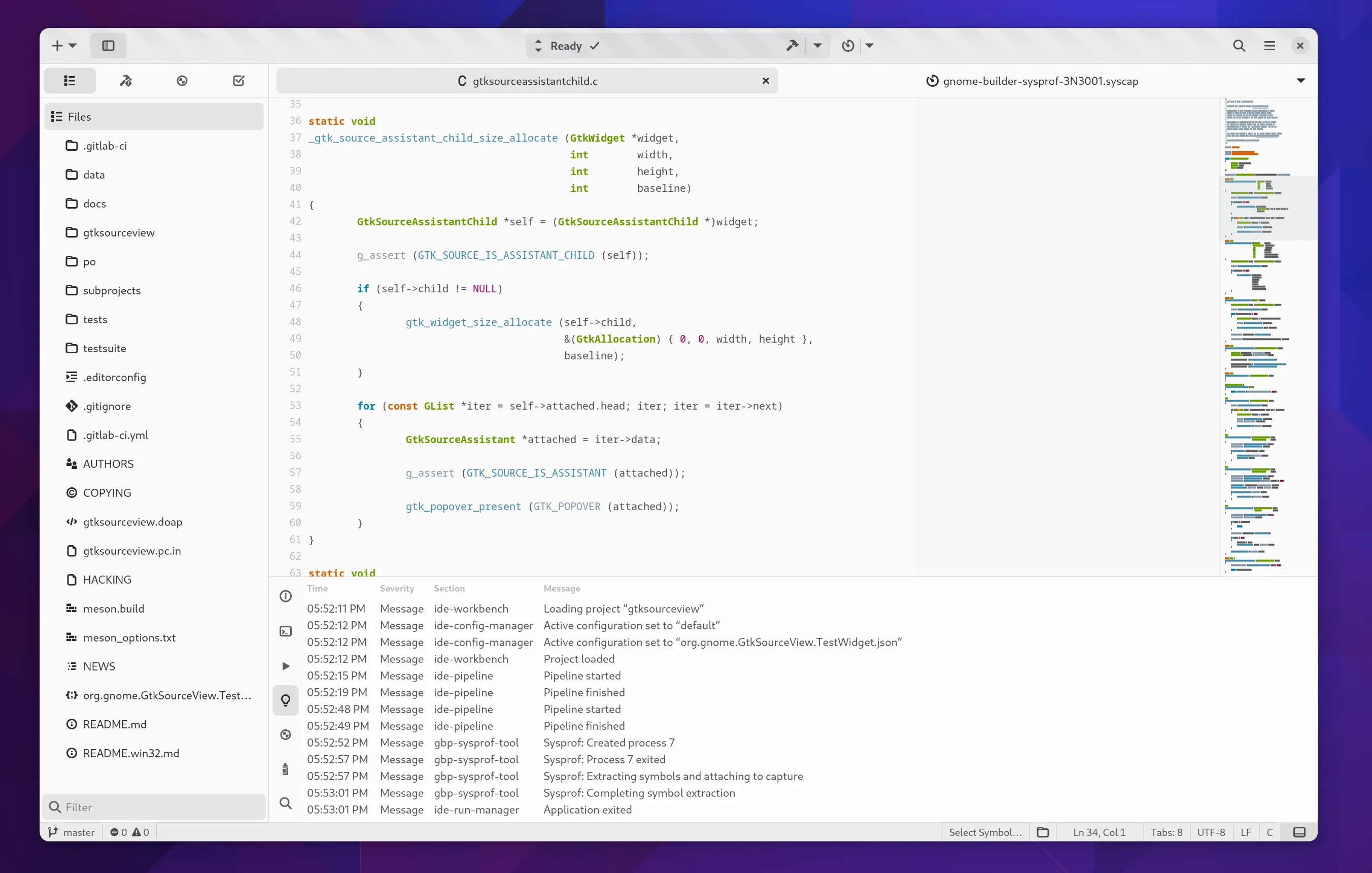This screenshot has height=873, width=1372.
Task: Expand the syscap document dropdown arrow
Action: pos(1301,81)
